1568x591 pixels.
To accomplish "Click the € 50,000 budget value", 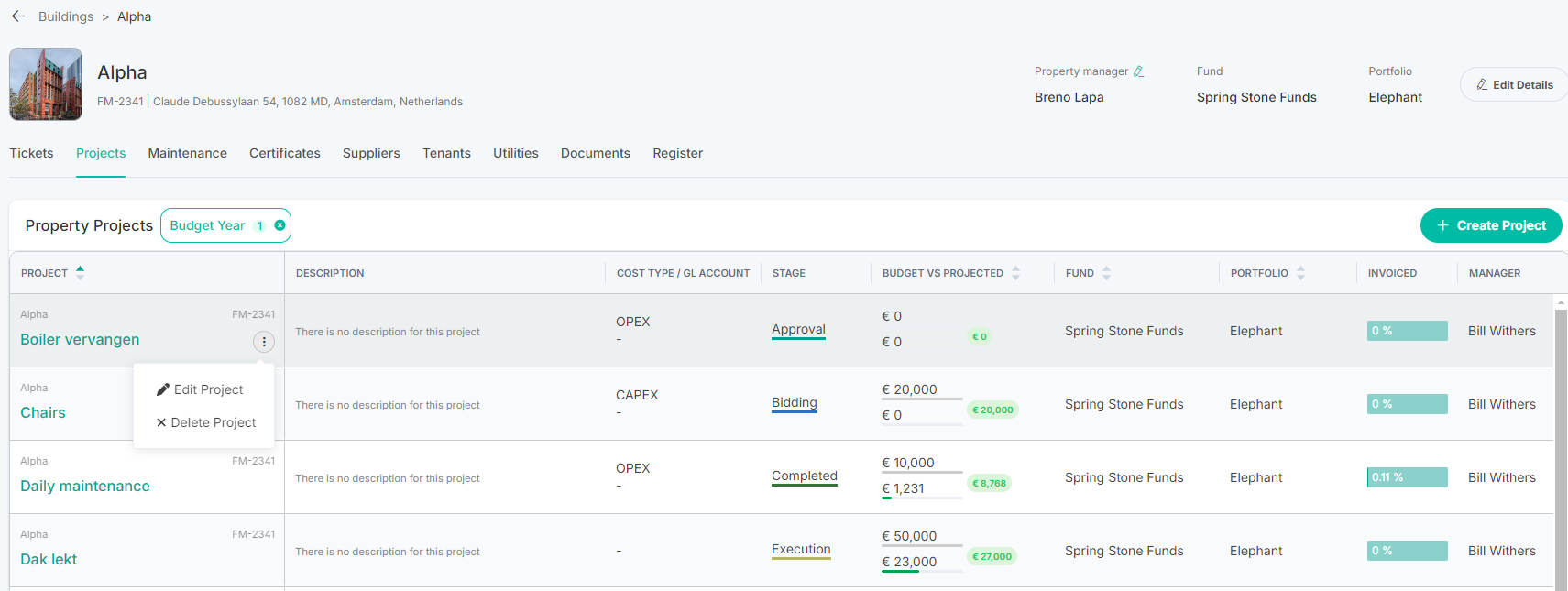I will [x=909, y=536].
